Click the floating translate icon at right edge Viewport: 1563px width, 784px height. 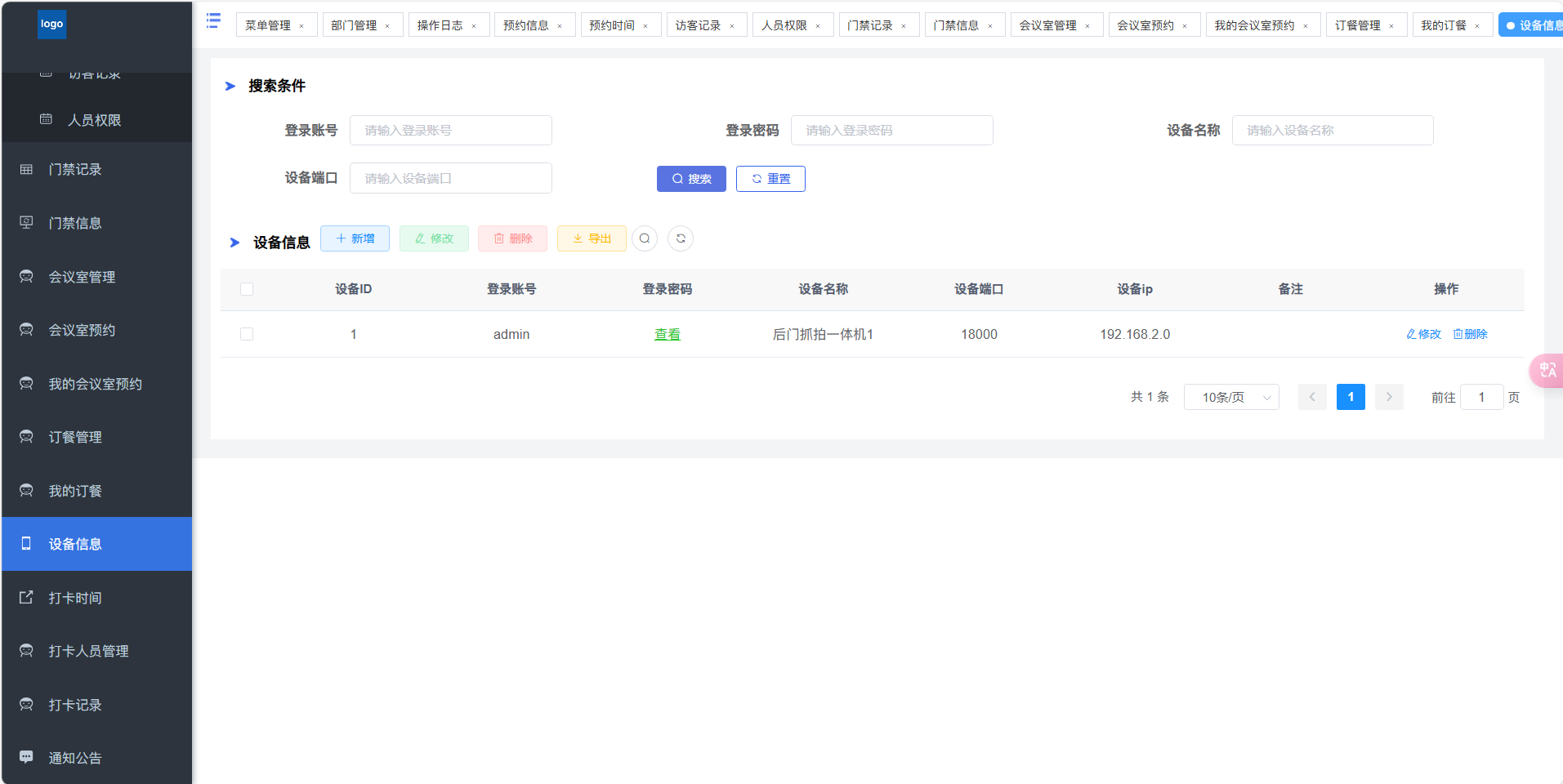pos(1547,370)
